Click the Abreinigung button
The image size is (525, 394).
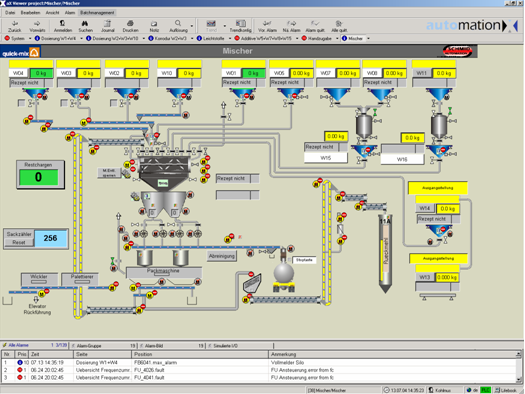point(222,256)
